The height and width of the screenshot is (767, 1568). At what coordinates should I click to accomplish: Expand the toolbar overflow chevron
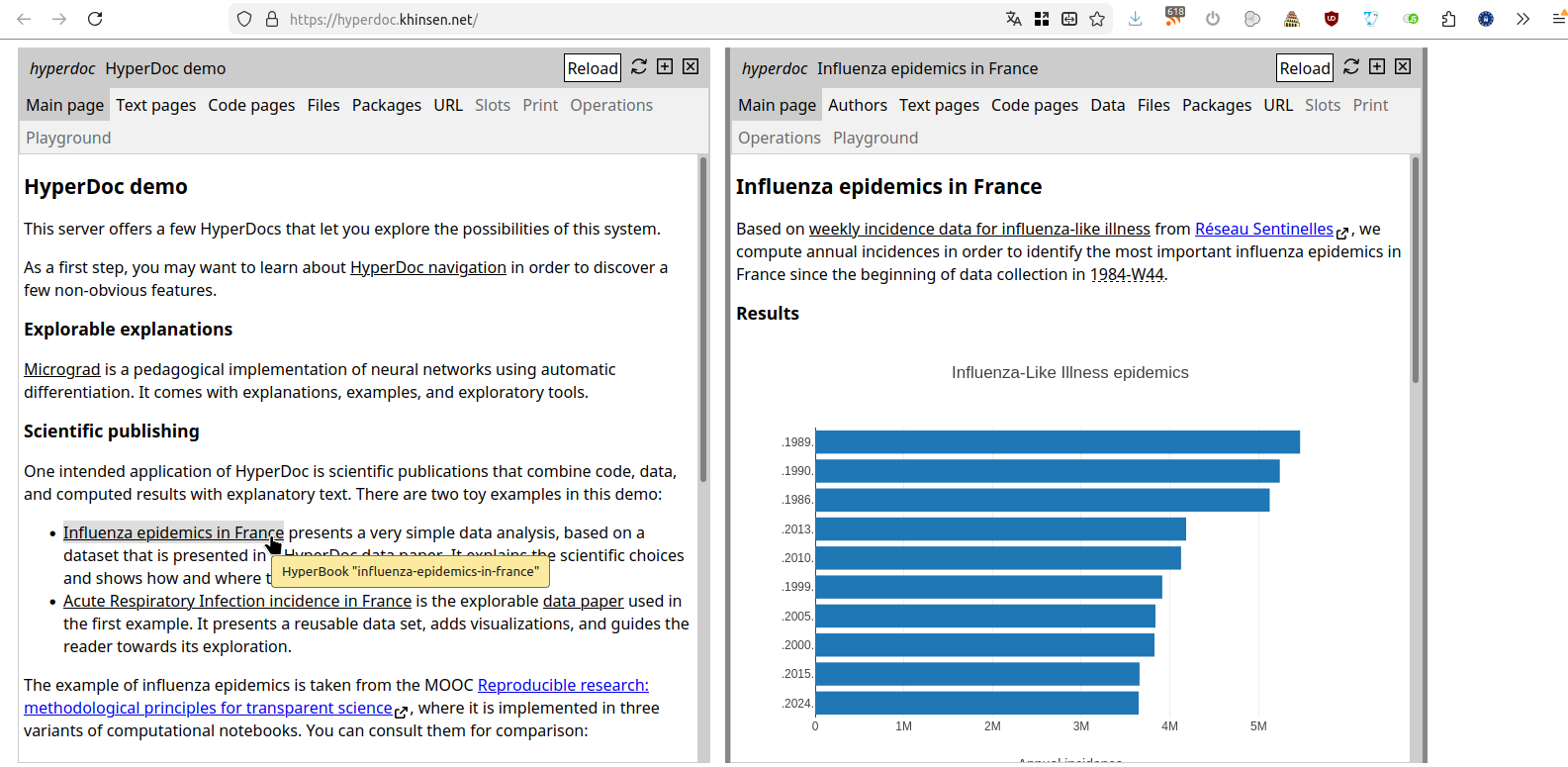click(1522, 19)
